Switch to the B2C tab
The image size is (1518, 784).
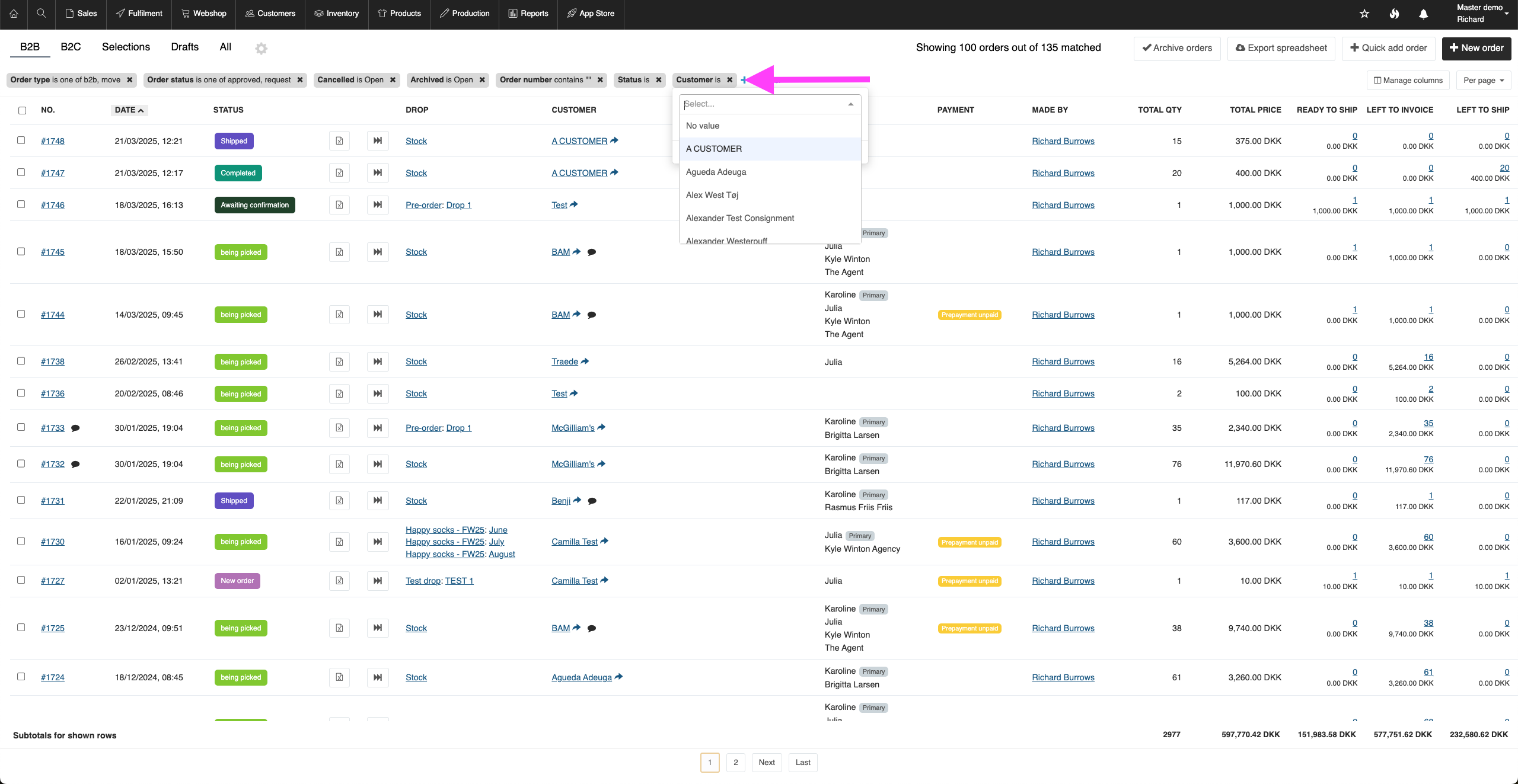pos(71,47)
